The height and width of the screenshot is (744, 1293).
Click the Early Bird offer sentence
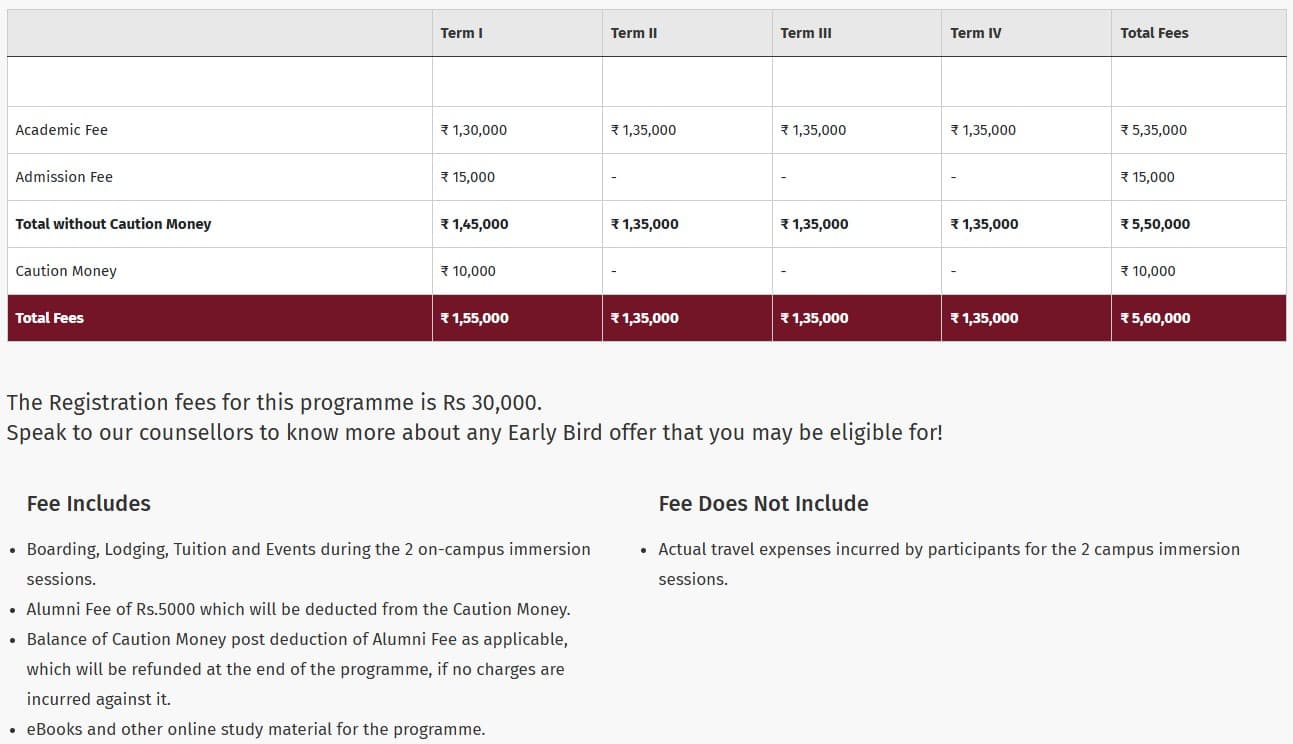pyautogui.click(x=474, y=433)
